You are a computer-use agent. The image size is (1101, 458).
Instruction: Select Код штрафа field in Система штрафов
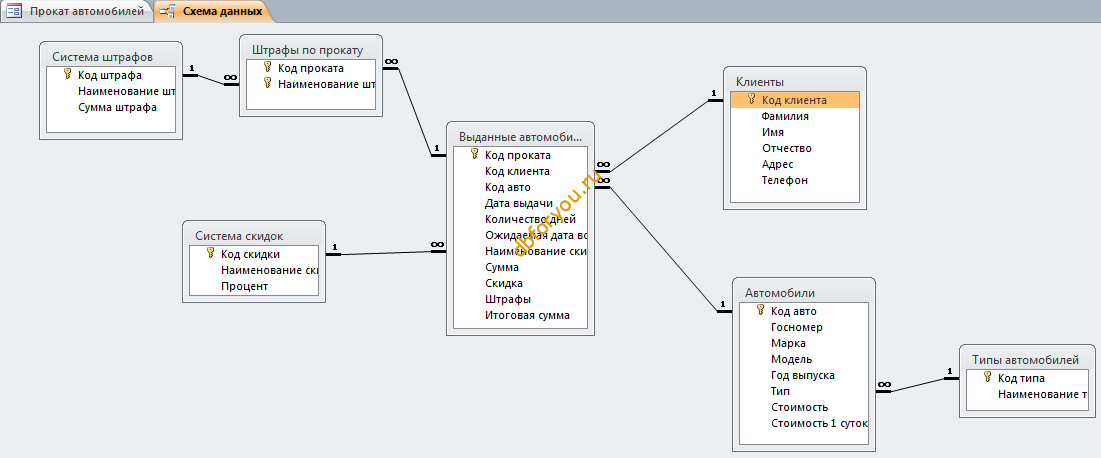(111, 75)
